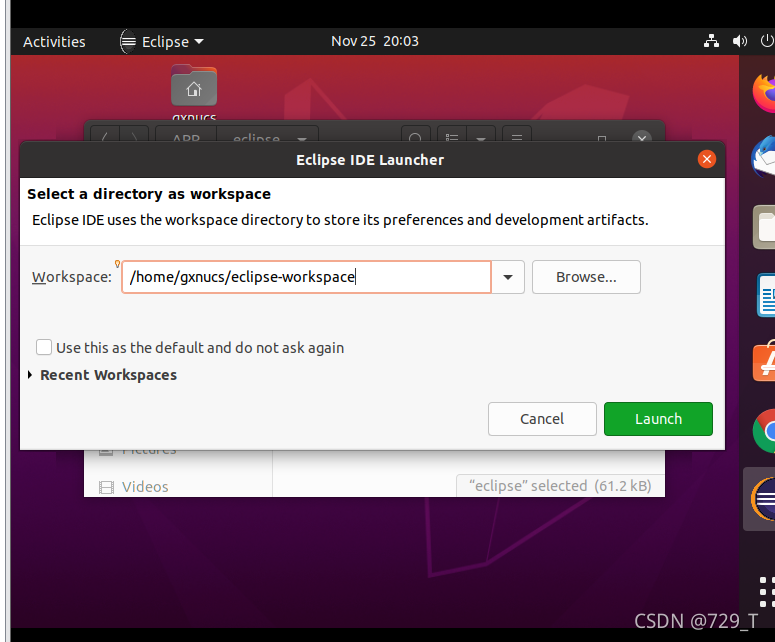
Task: Click the volume speaker icon
Action: (x=739, y=41)
